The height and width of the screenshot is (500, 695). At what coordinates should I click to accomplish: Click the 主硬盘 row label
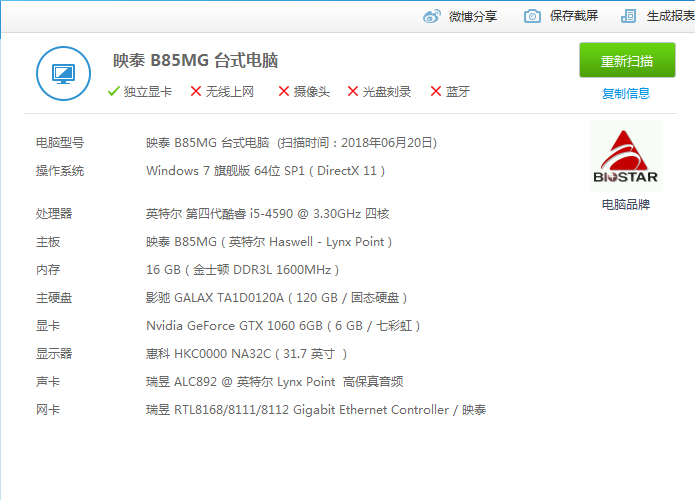[x=54, y=297]
